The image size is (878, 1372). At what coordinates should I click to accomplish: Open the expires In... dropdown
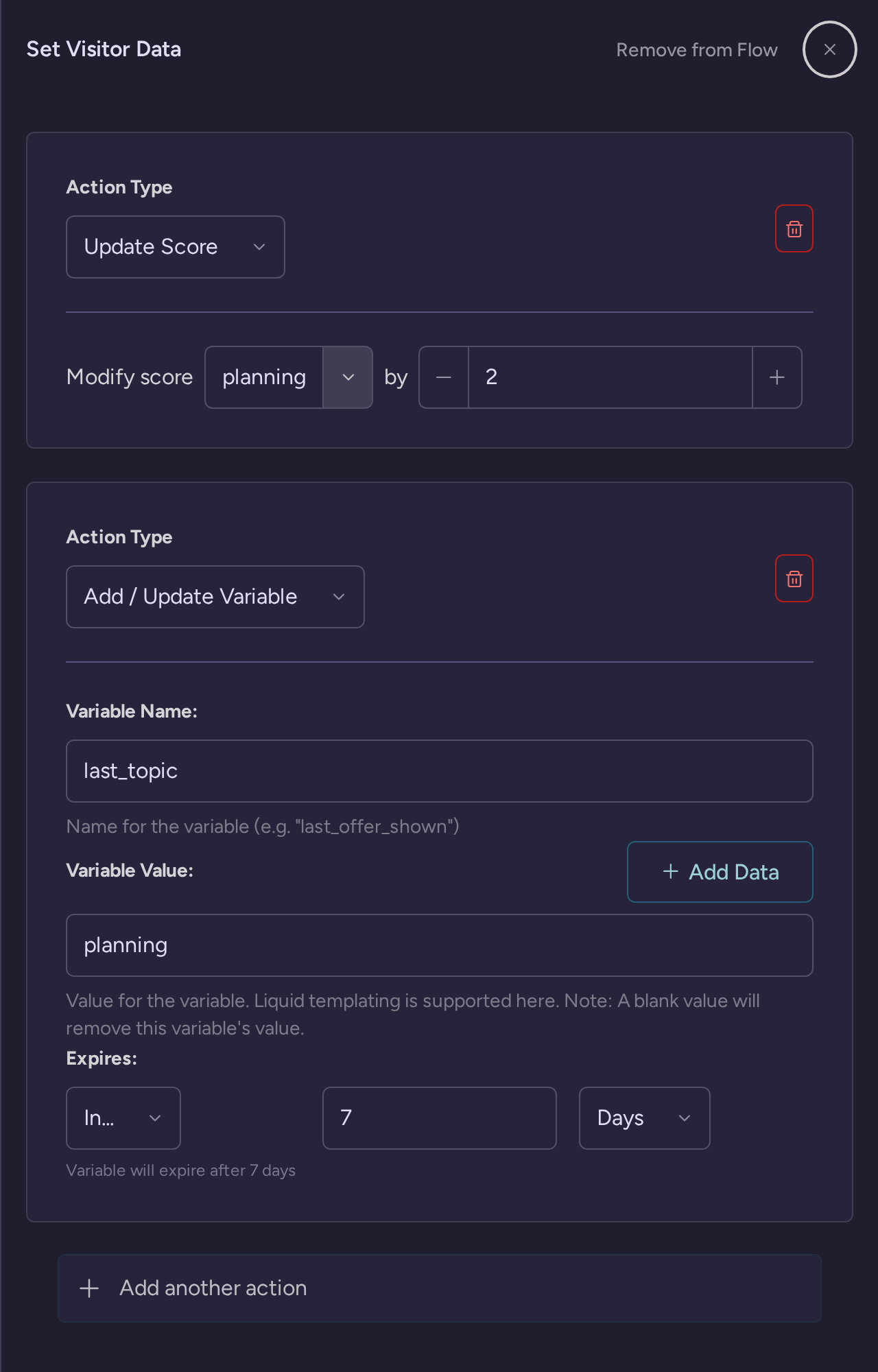click(x=123, y=1118)
